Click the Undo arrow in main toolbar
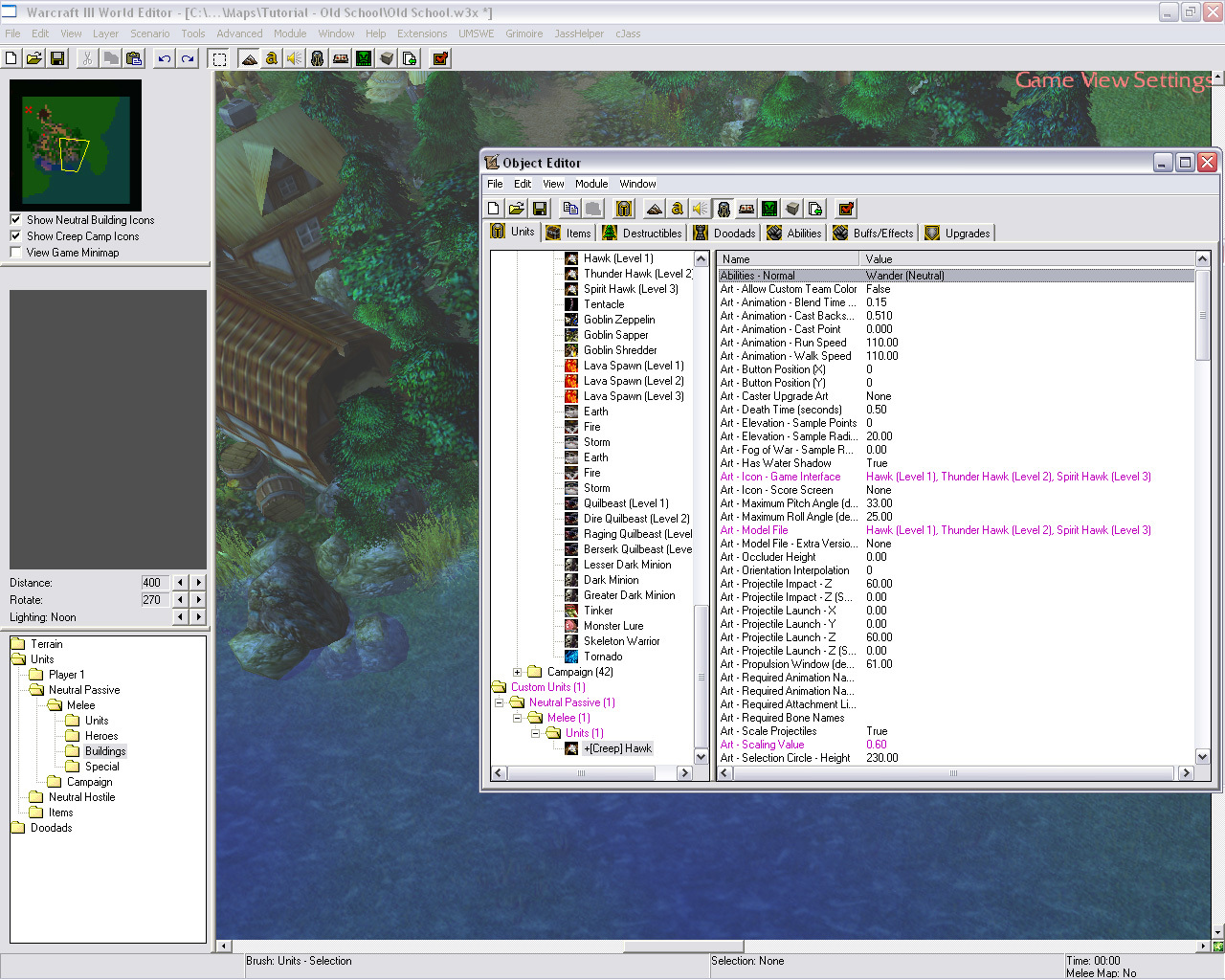Viewport: 1225px width, 980px height. [x=165, y=58]
